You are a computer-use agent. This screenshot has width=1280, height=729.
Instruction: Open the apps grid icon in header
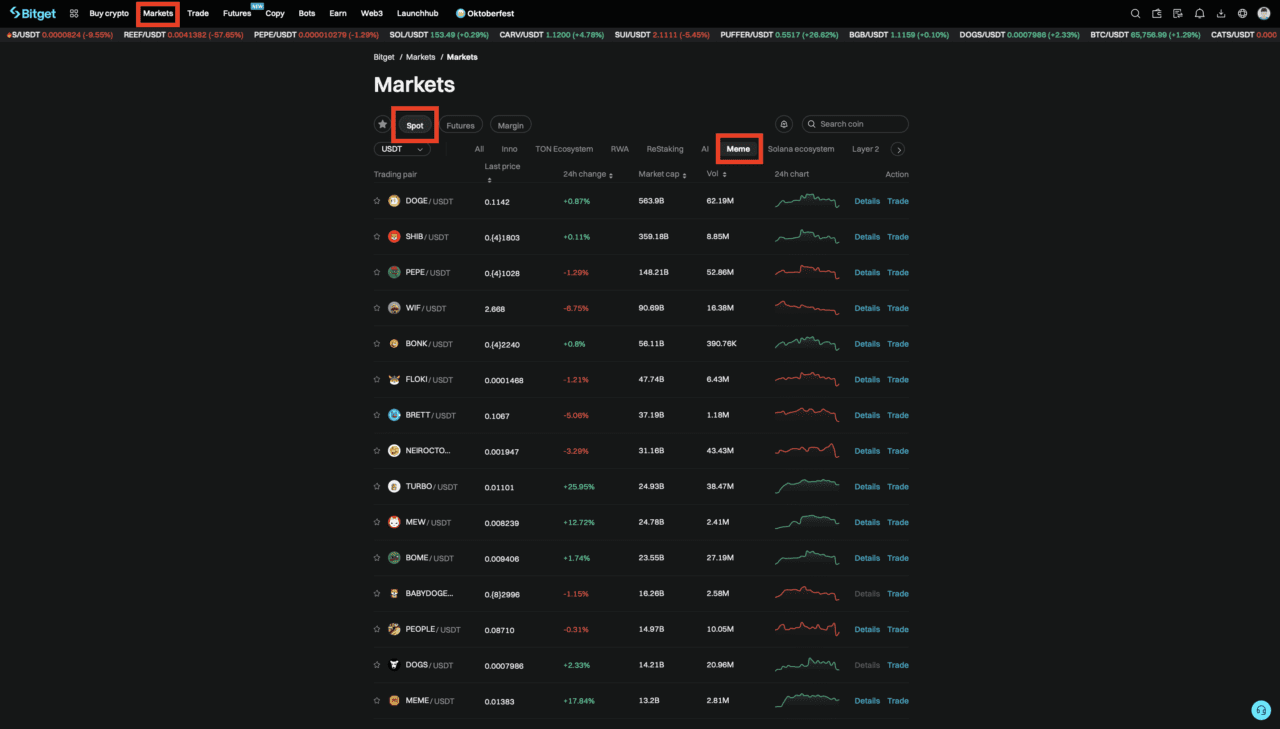[74, 14]
